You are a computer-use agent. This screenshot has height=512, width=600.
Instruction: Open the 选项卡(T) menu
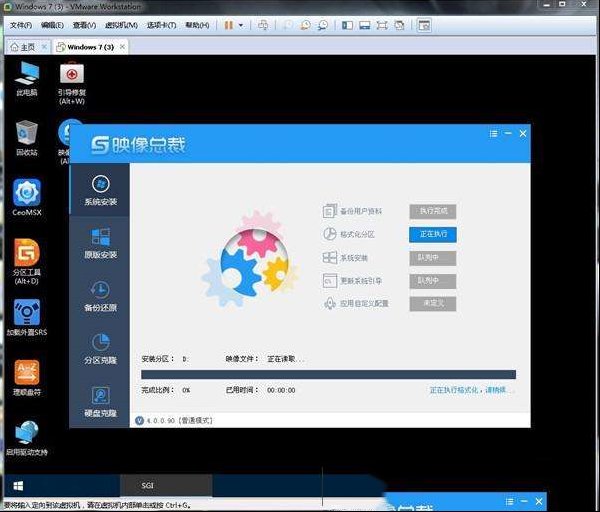point(161,26)
